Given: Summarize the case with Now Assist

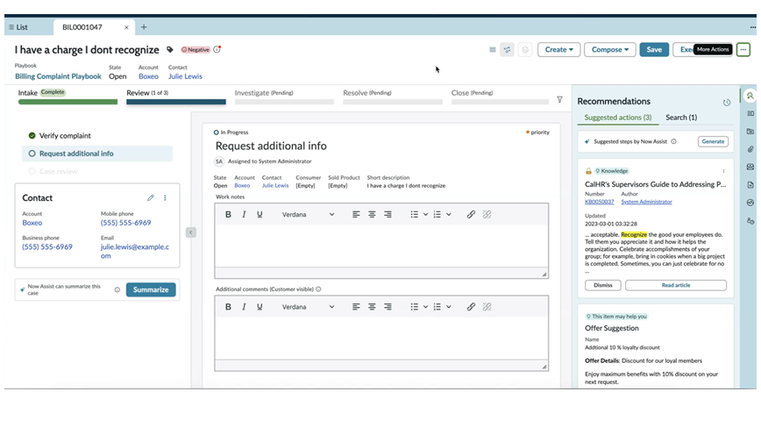Looking at the screenshot, I should [151, 289].
